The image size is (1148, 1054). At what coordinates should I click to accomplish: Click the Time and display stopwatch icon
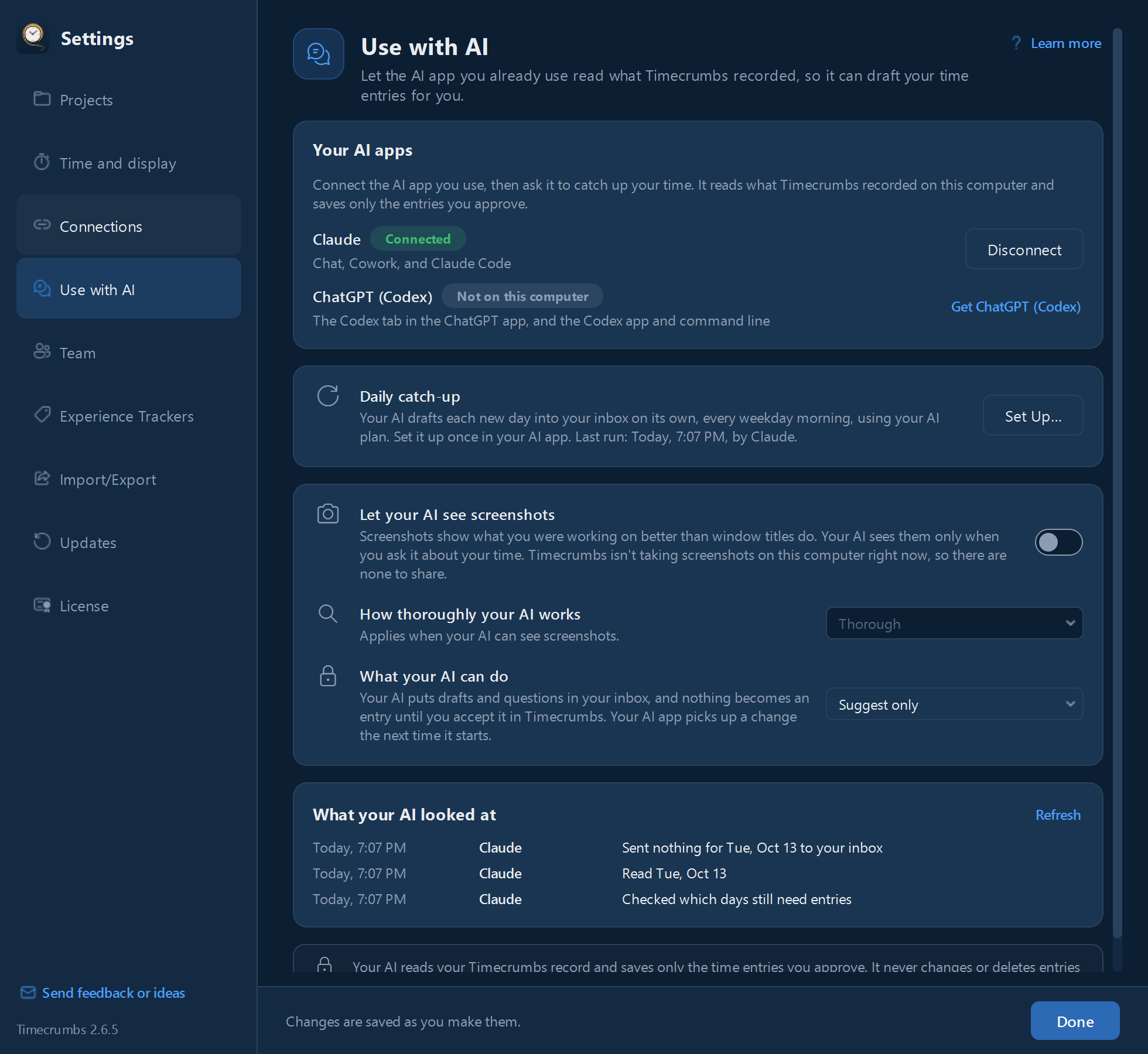[42, 162]
